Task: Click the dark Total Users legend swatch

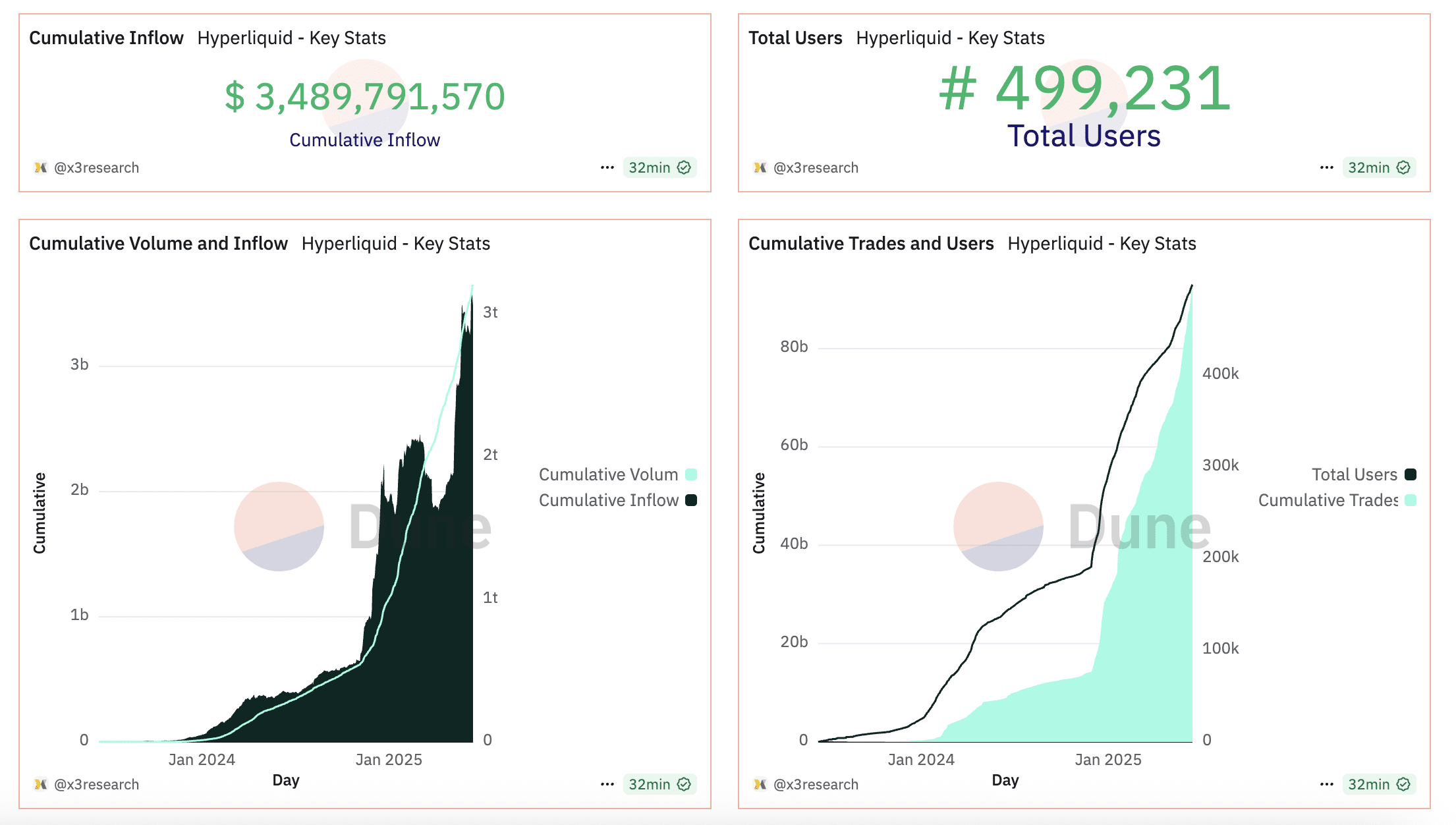Action: (x=1411, y=474)
